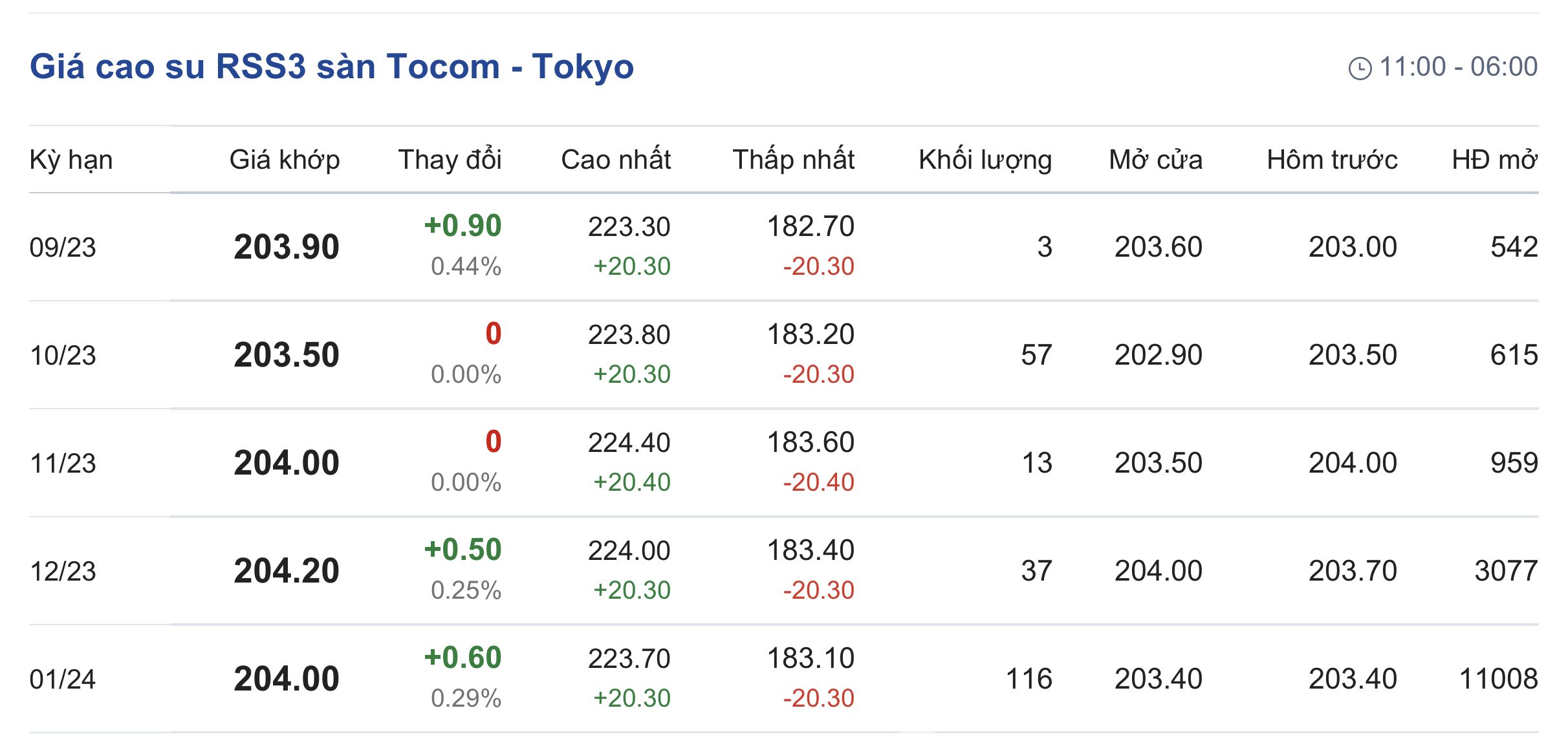Image resolution: width=1568 pixels, height=750 pixels.
Task: Click the clock icon beside 11:00 - 06:00
Action: [1359, 68]
